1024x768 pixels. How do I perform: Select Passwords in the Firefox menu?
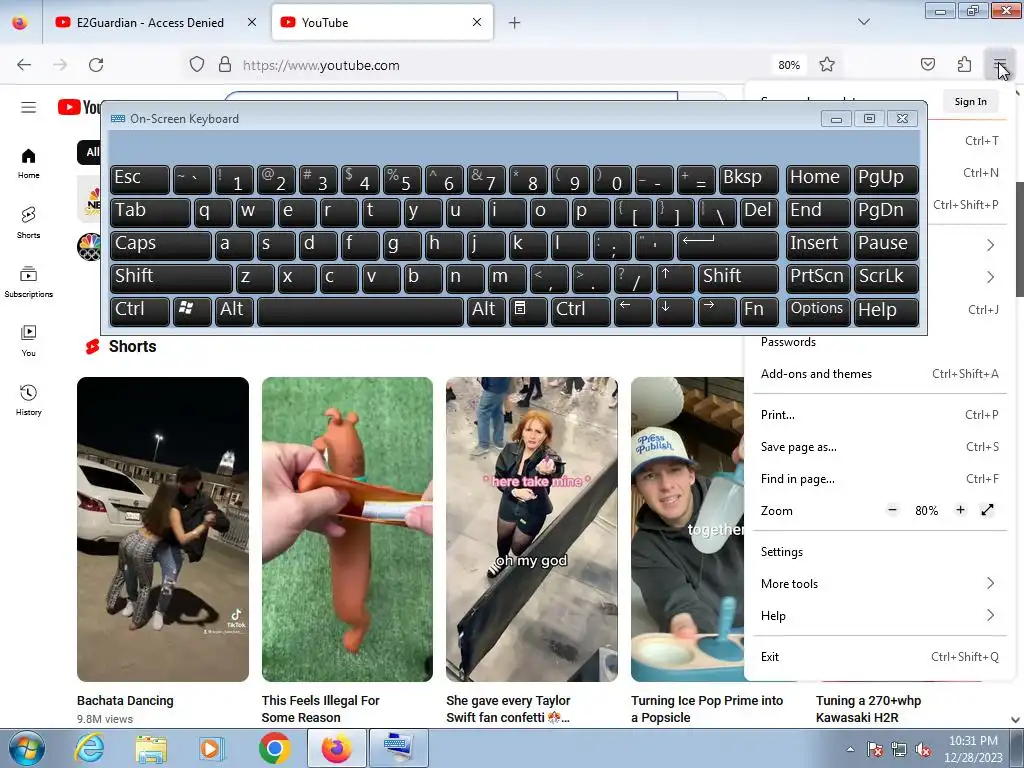879,342
